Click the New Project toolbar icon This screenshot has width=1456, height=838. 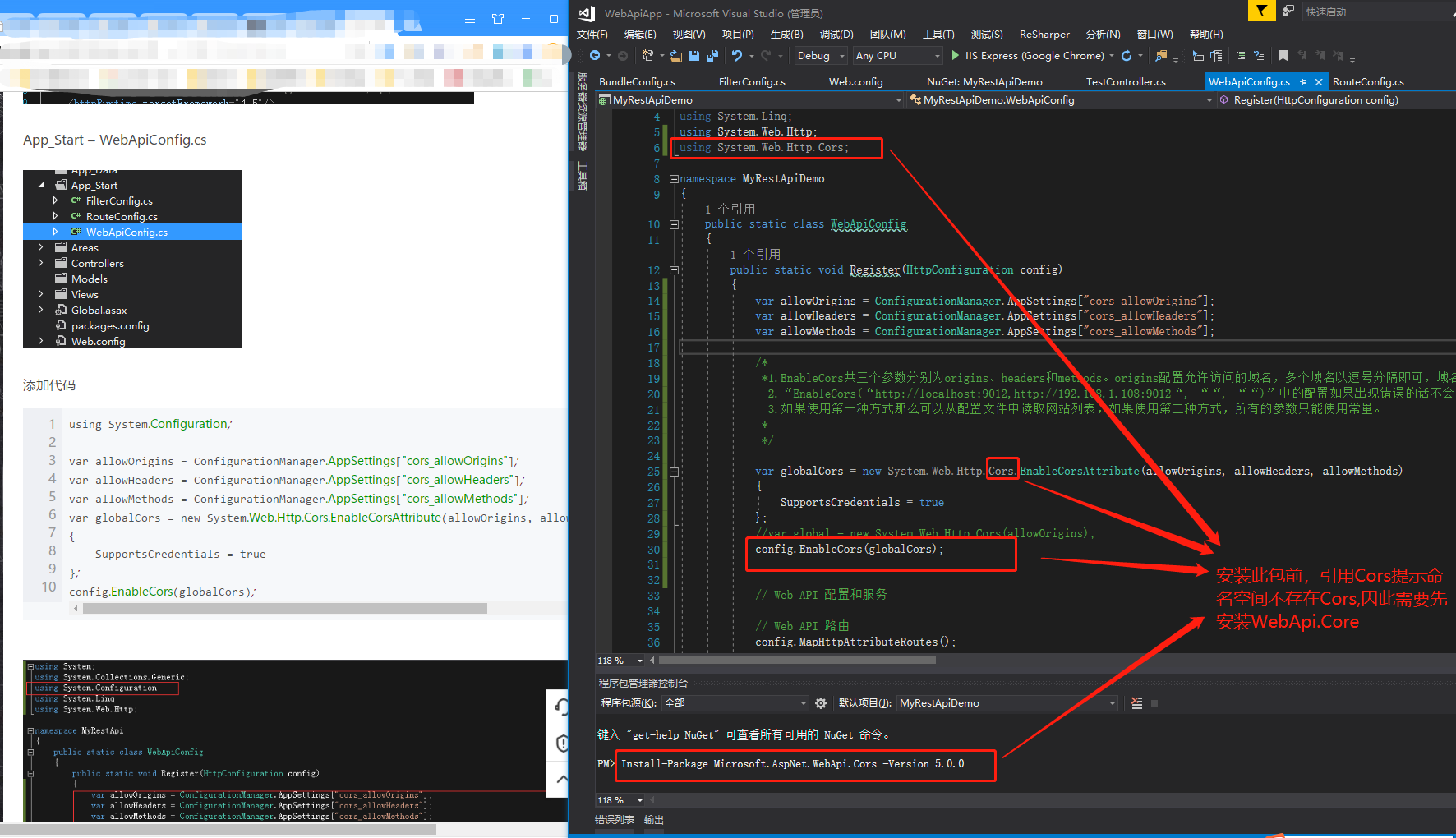[x=648, y=56]
